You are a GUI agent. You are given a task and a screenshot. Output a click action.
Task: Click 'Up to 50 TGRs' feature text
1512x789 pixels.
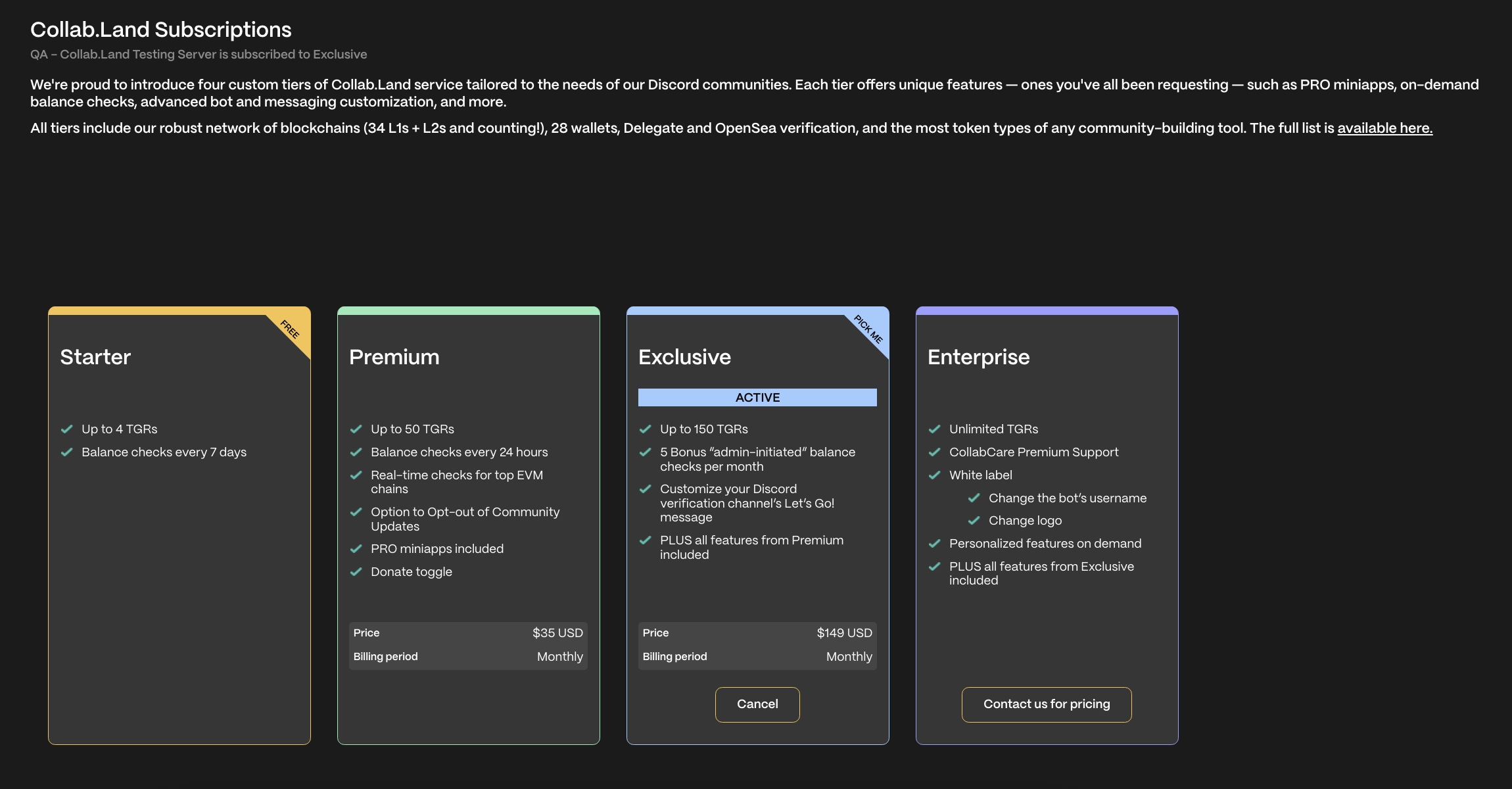413,429
